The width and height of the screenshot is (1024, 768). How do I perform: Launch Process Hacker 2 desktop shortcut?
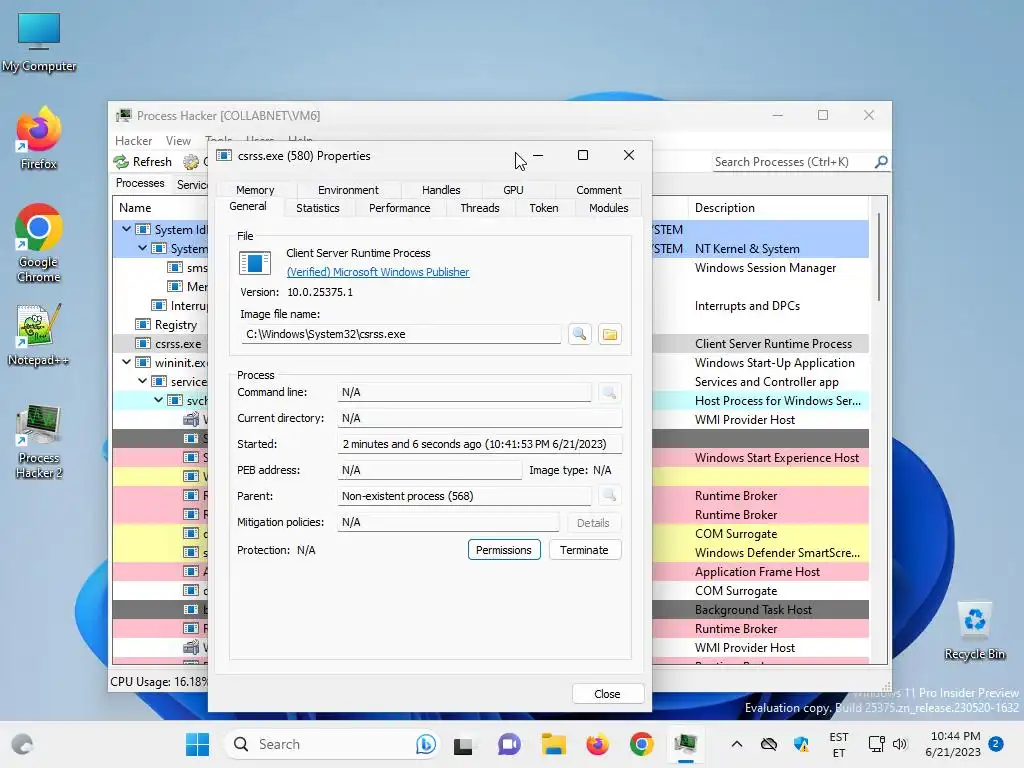pyautogui.click(x=39, y=441)
